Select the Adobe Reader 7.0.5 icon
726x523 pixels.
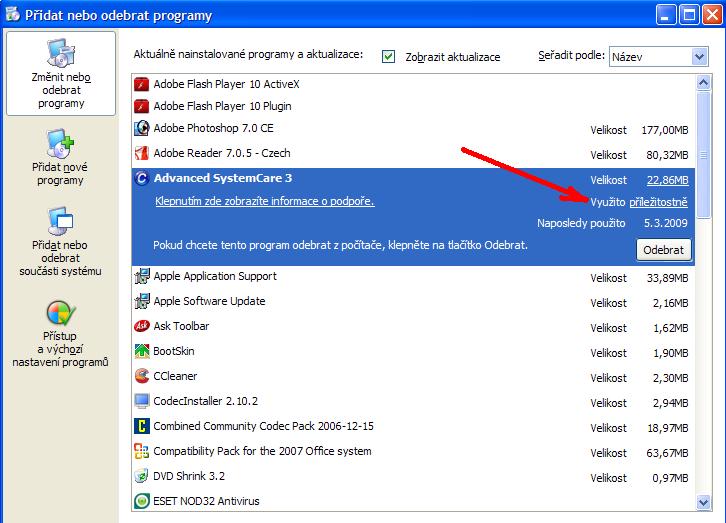pos(141,153)
